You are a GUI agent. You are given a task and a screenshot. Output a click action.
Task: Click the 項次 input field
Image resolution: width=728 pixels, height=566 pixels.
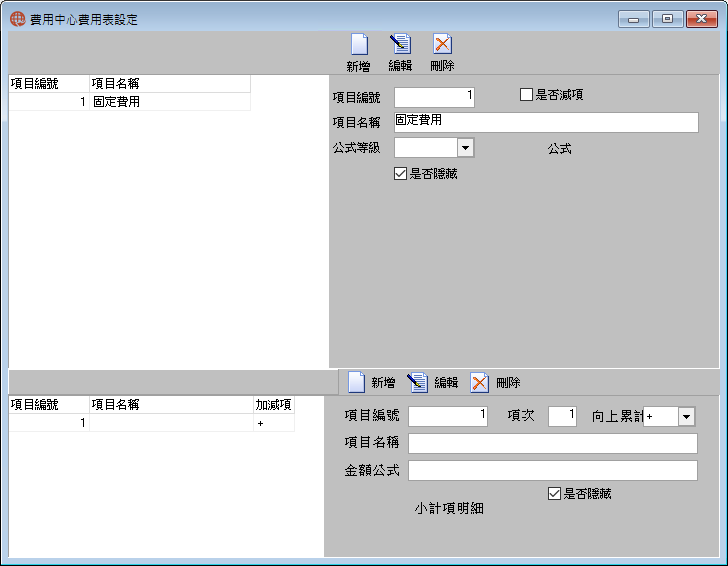pos(562,416)
